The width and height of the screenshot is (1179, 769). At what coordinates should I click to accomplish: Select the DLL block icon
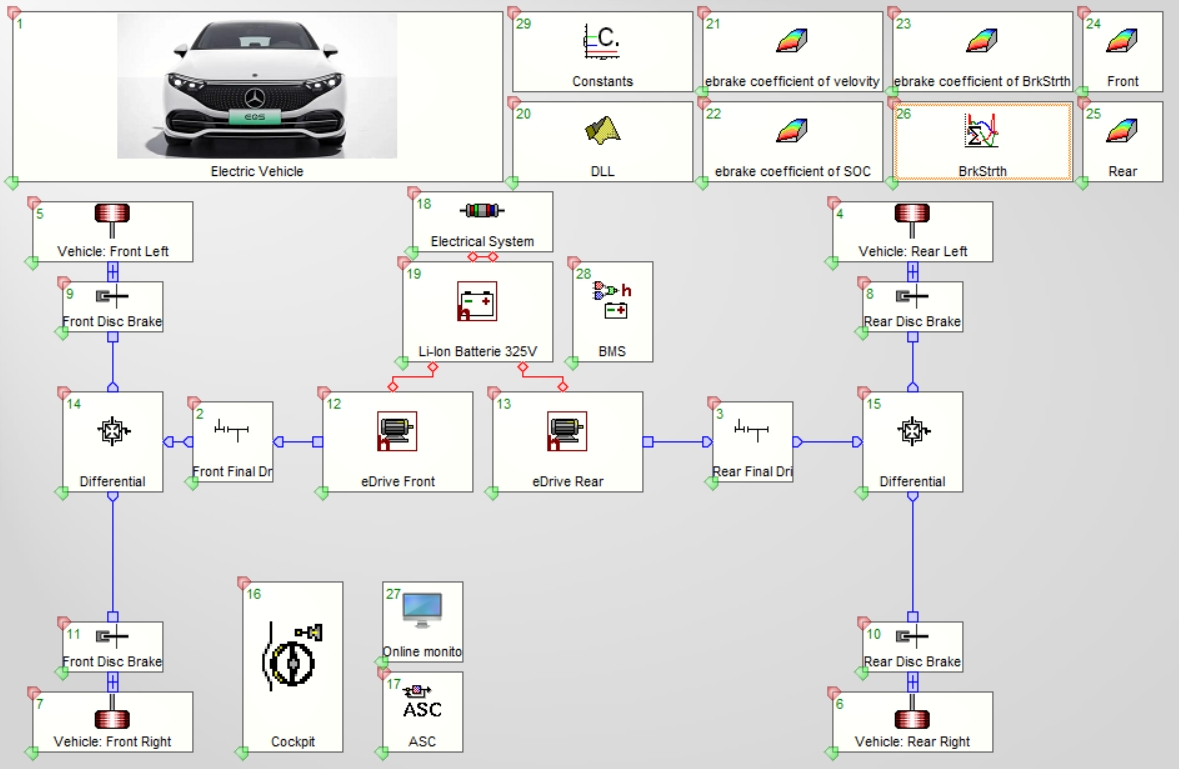(x=602, y=130)
